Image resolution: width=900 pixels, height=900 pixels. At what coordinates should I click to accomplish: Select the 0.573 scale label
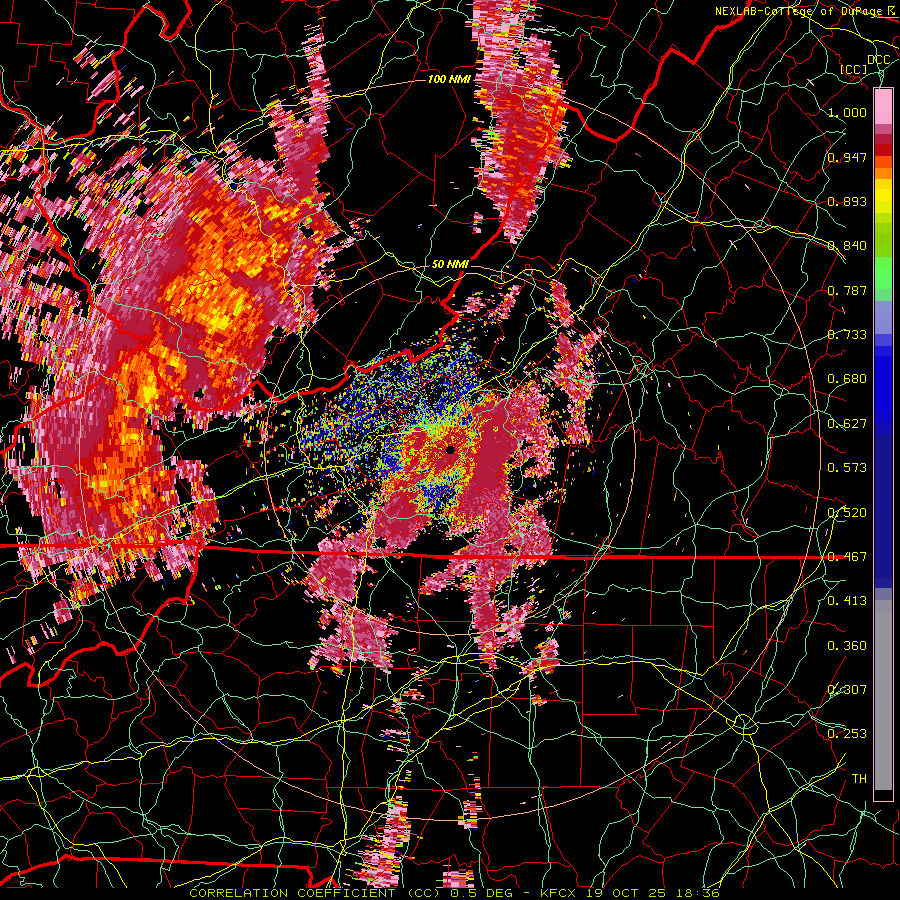click(x=847, y=468)
